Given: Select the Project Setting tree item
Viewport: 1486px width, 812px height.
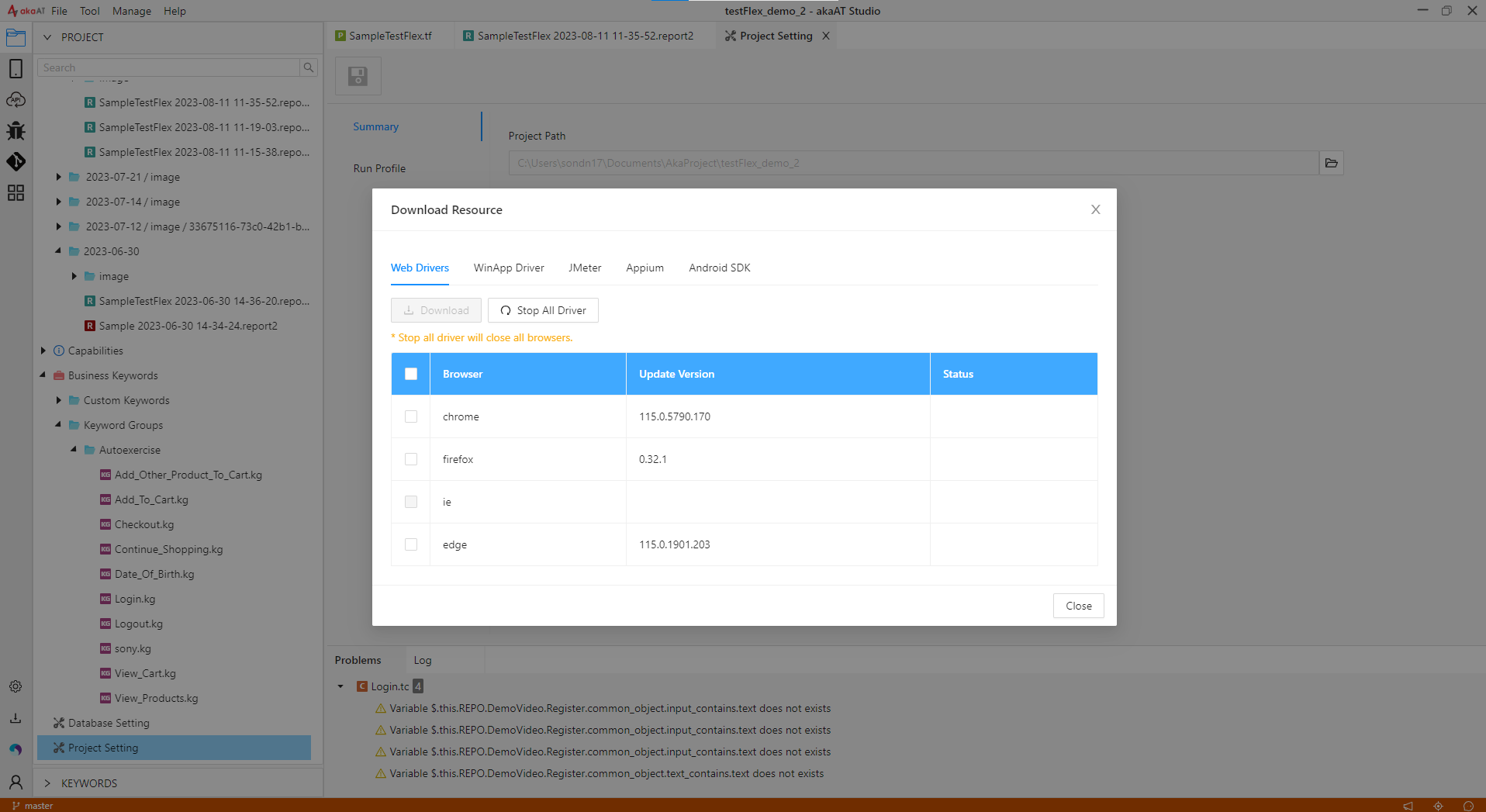Looking at the screenshot, I should (174, 748).
